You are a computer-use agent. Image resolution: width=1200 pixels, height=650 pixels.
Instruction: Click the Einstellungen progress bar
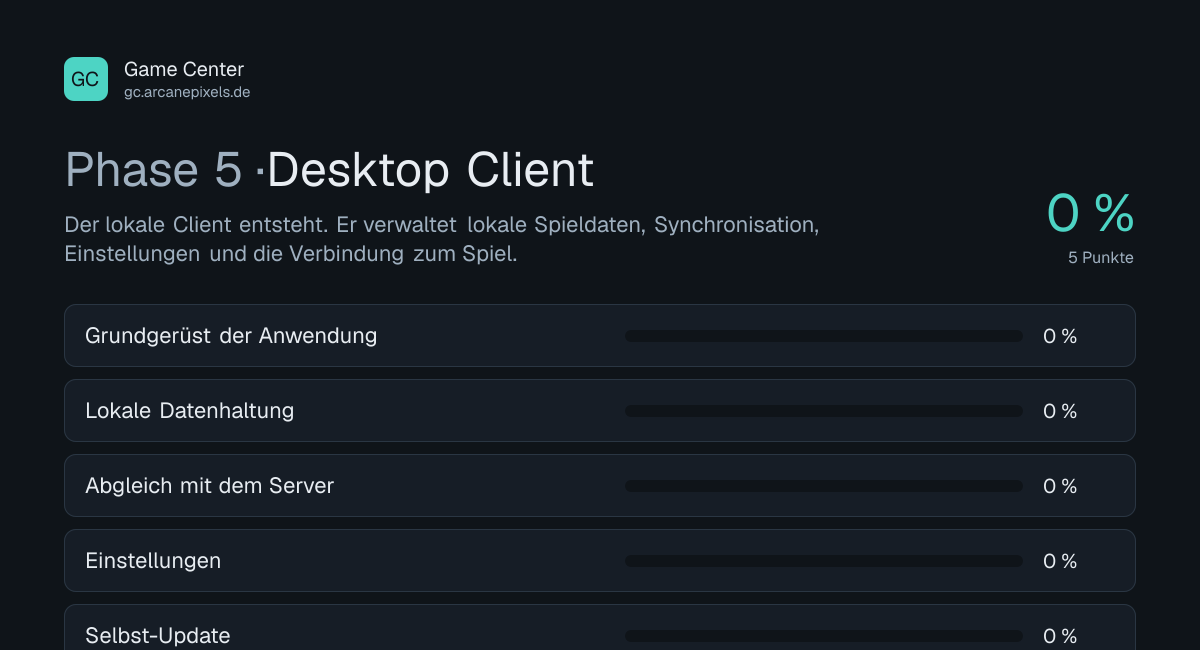[x=824, y=561]
